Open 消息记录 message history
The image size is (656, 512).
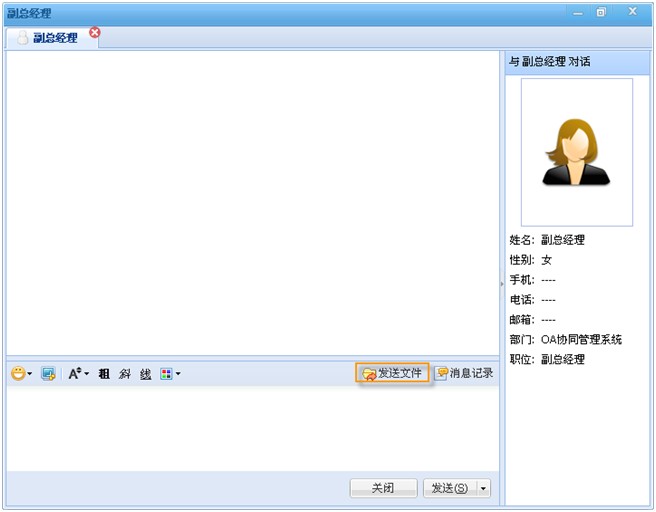point(464,373)
